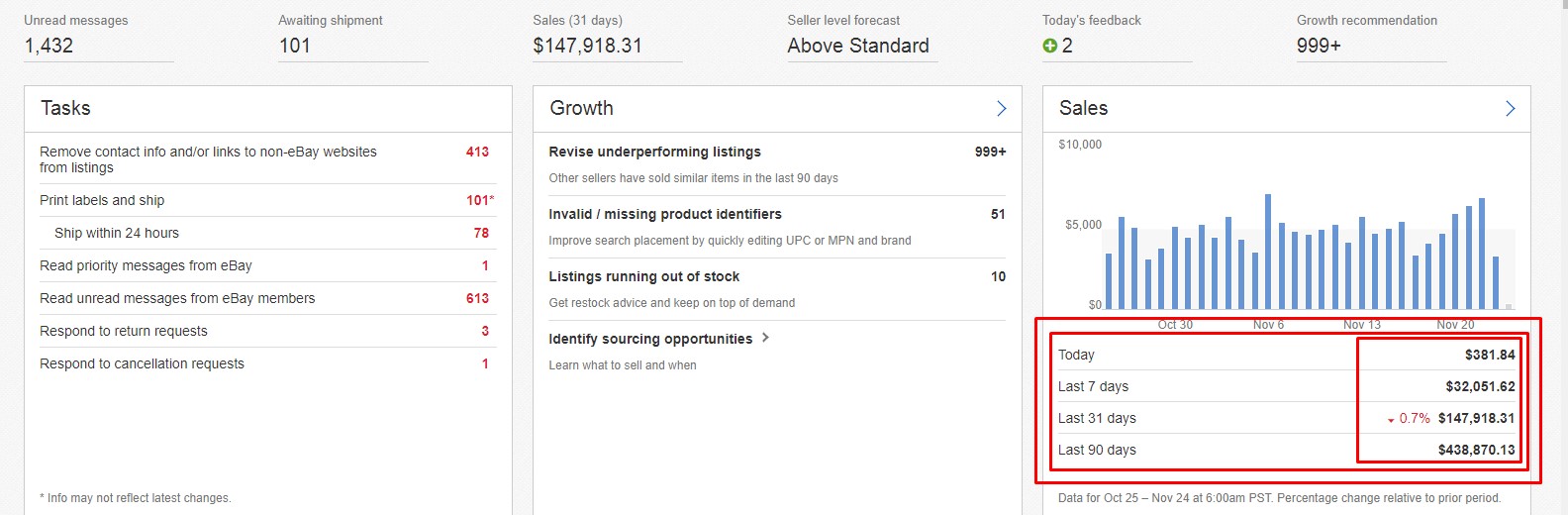Select Print labels and ship task
The height and width of the screenshot is (515, 1568).
[102, 200]
